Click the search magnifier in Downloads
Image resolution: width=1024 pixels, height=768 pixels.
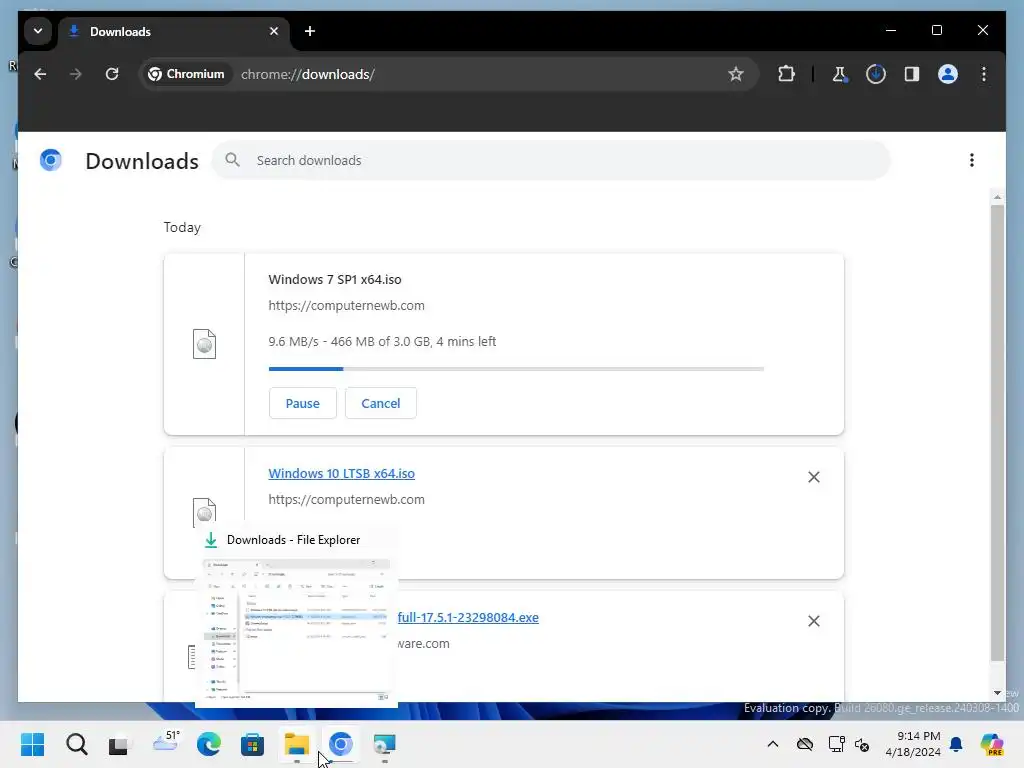[232, 160]
